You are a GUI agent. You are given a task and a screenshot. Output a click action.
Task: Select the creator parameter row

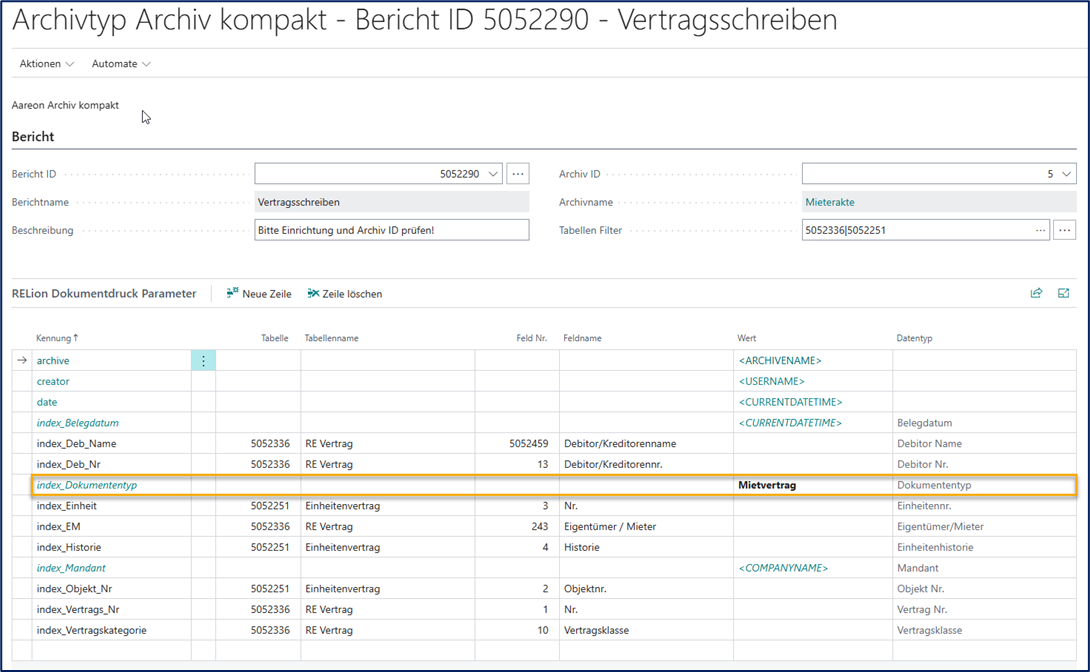53,381
